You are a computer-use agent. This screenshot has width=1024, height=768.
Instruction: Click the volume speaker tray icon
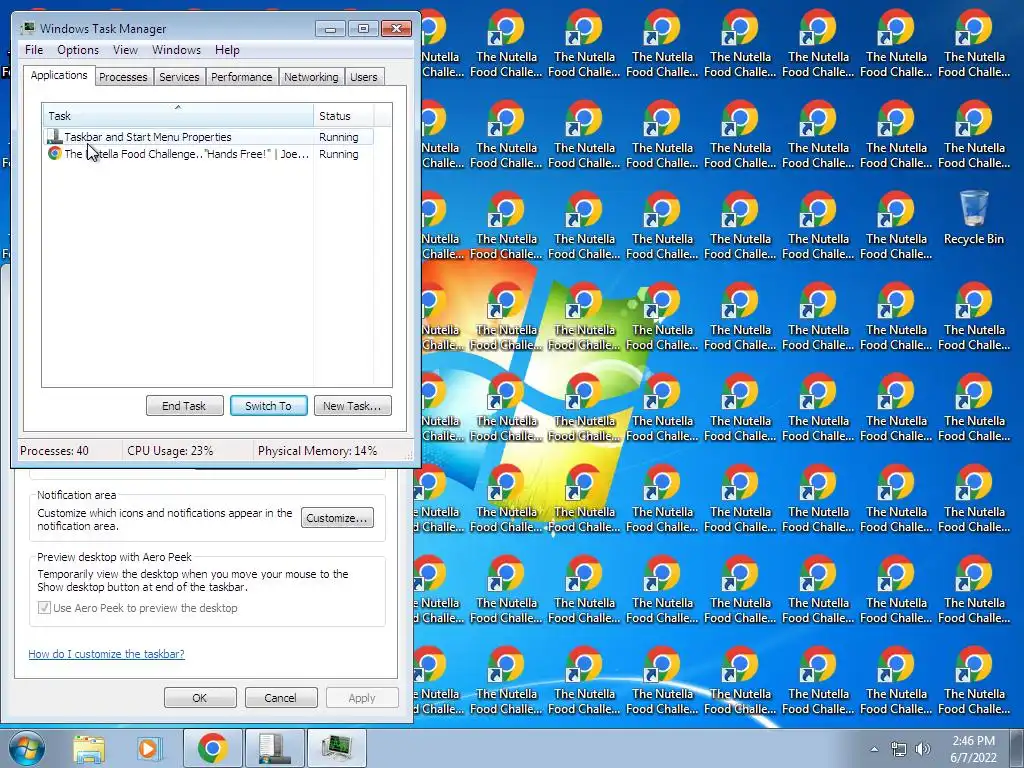[x=923, y=749]
